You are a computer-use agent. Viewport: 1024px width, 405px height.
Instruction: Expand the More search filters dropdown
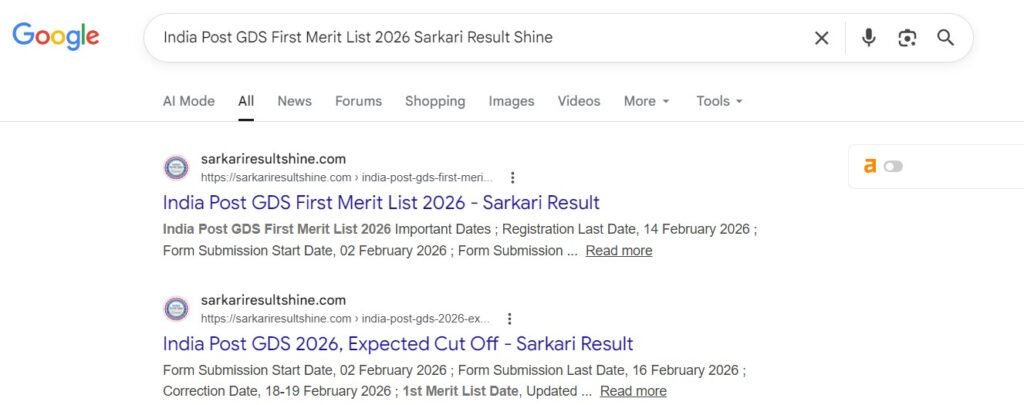pos(646,101)
